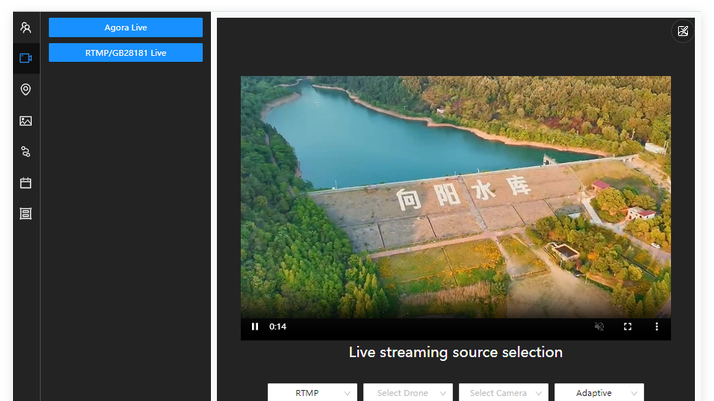Expand the Select Camera dropdown
714x401 pixels.
point(504,392)
